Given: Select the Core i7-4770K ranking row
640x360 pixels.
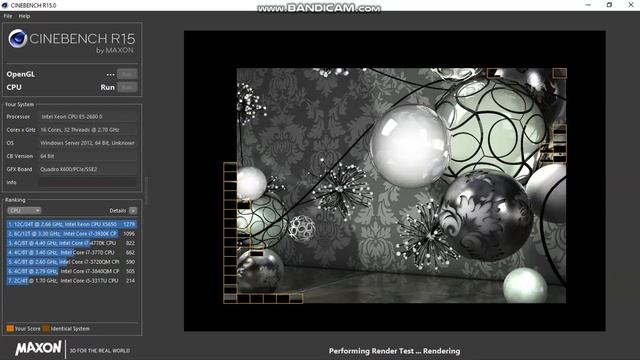Looking at the screenshot, I should [x=72, y=243].
